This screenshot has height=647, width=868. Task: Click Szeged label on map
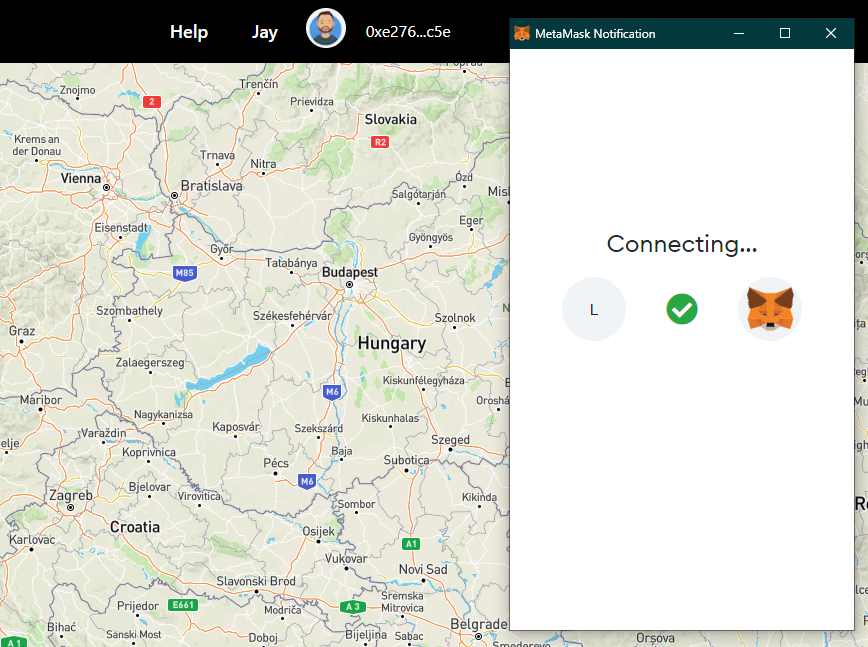[451, 440]
